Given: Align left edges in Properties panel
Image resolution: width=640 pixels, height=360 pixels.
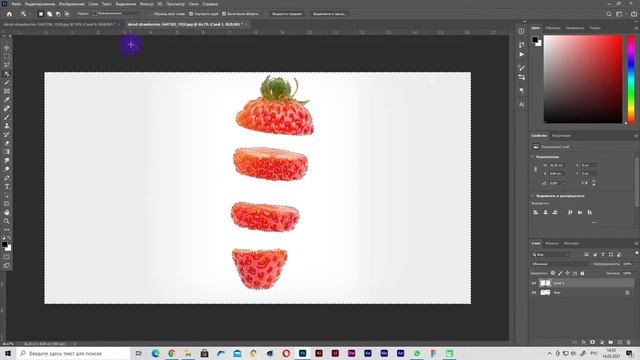Looking at the screenshot, I should 536,212.
